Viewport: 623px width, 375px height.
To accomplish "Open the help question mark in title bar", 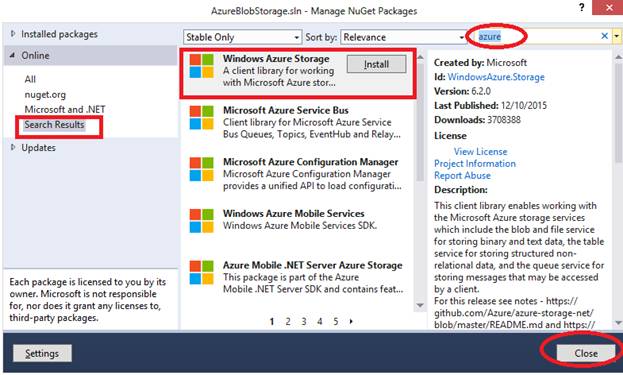I will [582, 7].
